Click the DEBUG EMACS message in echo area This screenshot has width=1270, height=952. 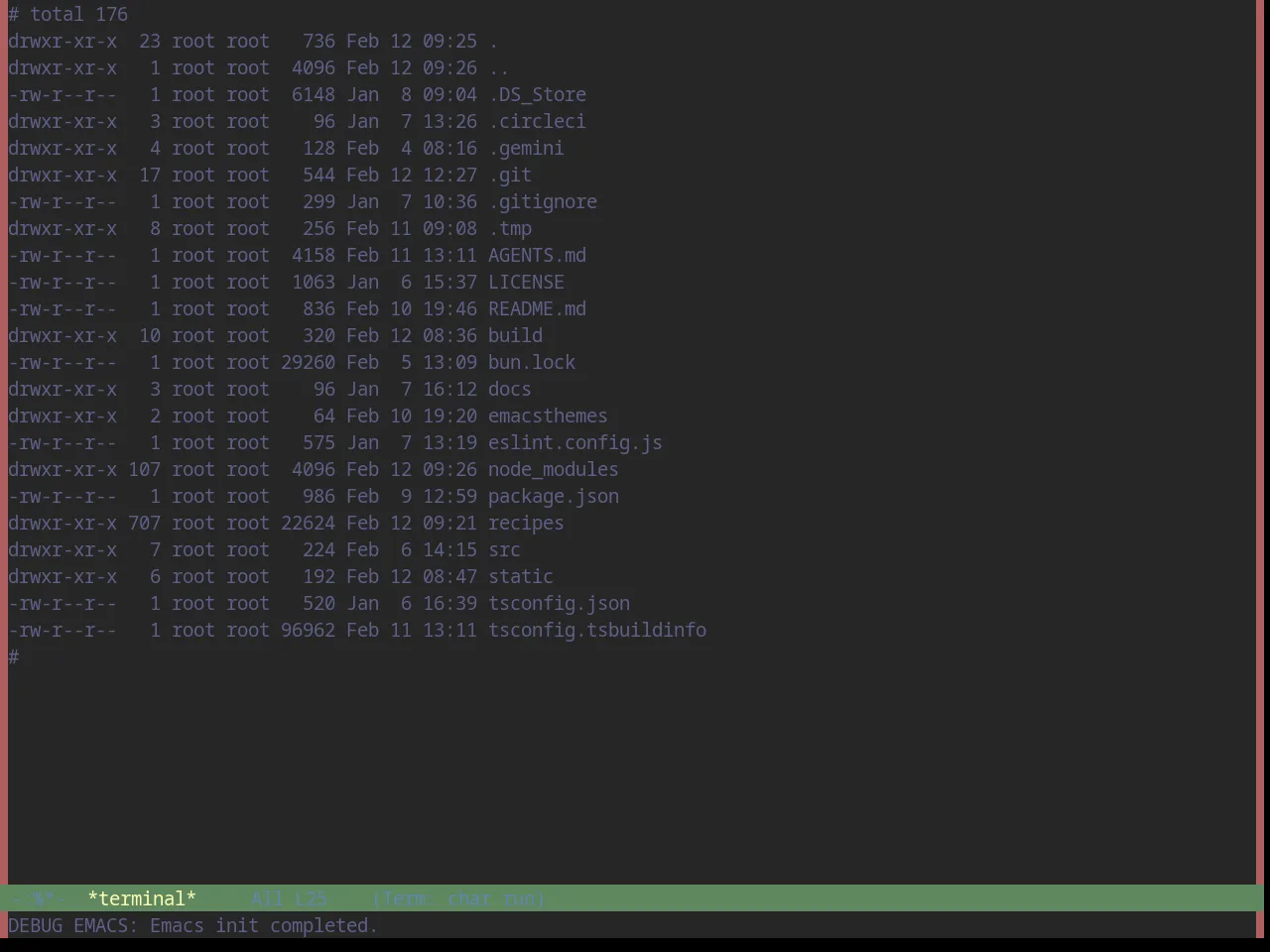pos(192,925)
